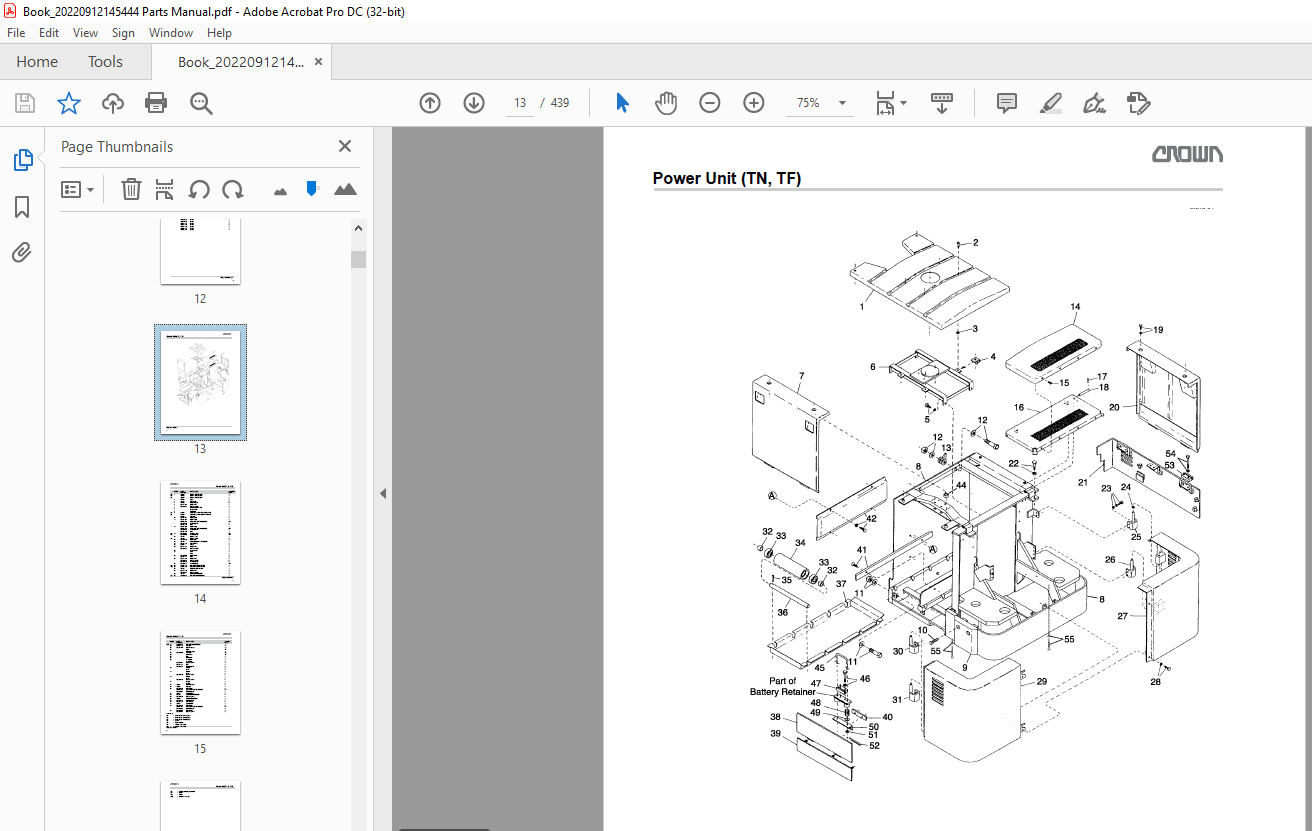This screenshot has height=831, width=1312.
Task: Open the sign document pen tool
Action: (x=1094, y=103)
